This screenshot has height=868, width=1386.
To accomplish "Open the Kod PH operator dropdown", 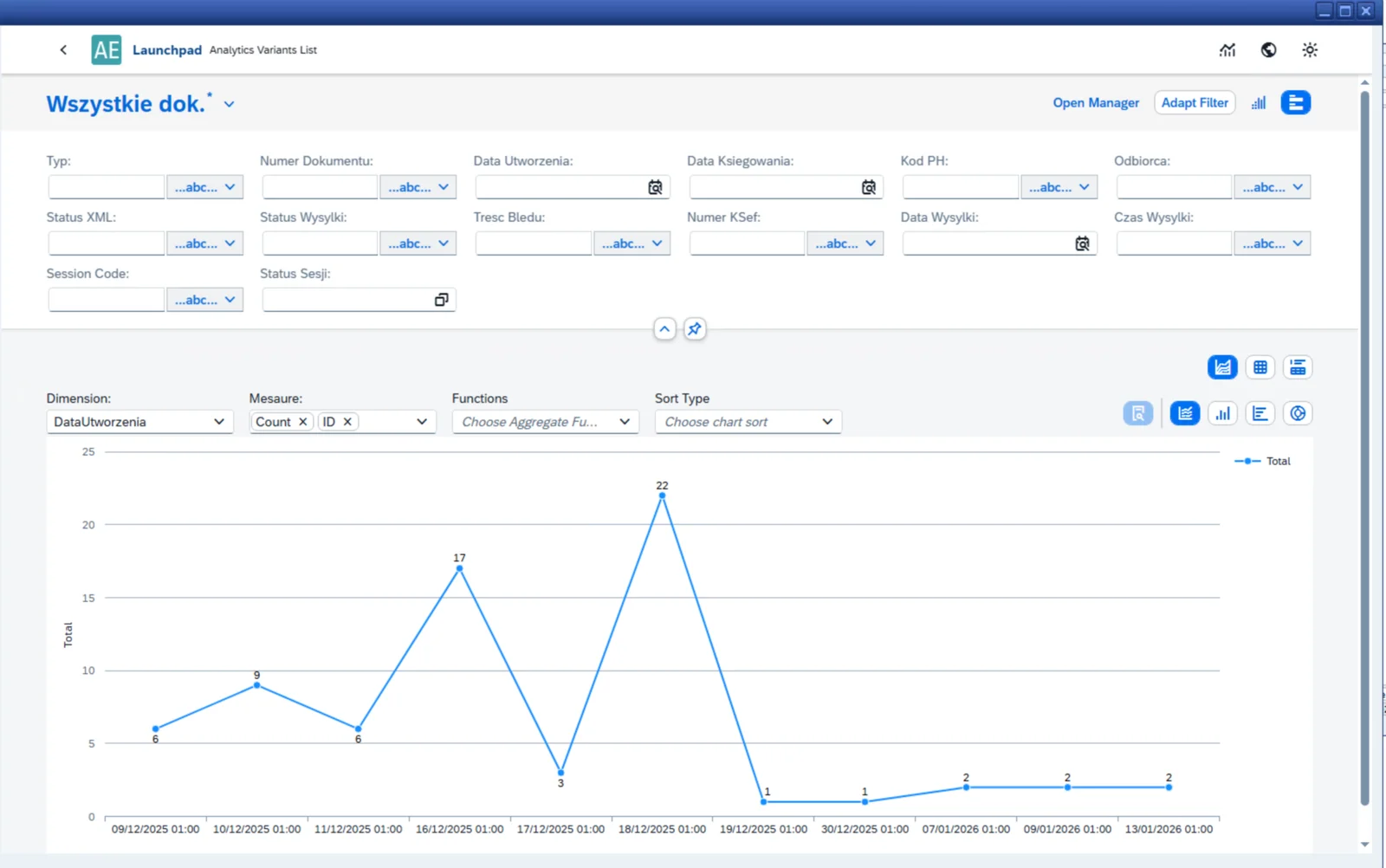I will (x=1059, y=187).
